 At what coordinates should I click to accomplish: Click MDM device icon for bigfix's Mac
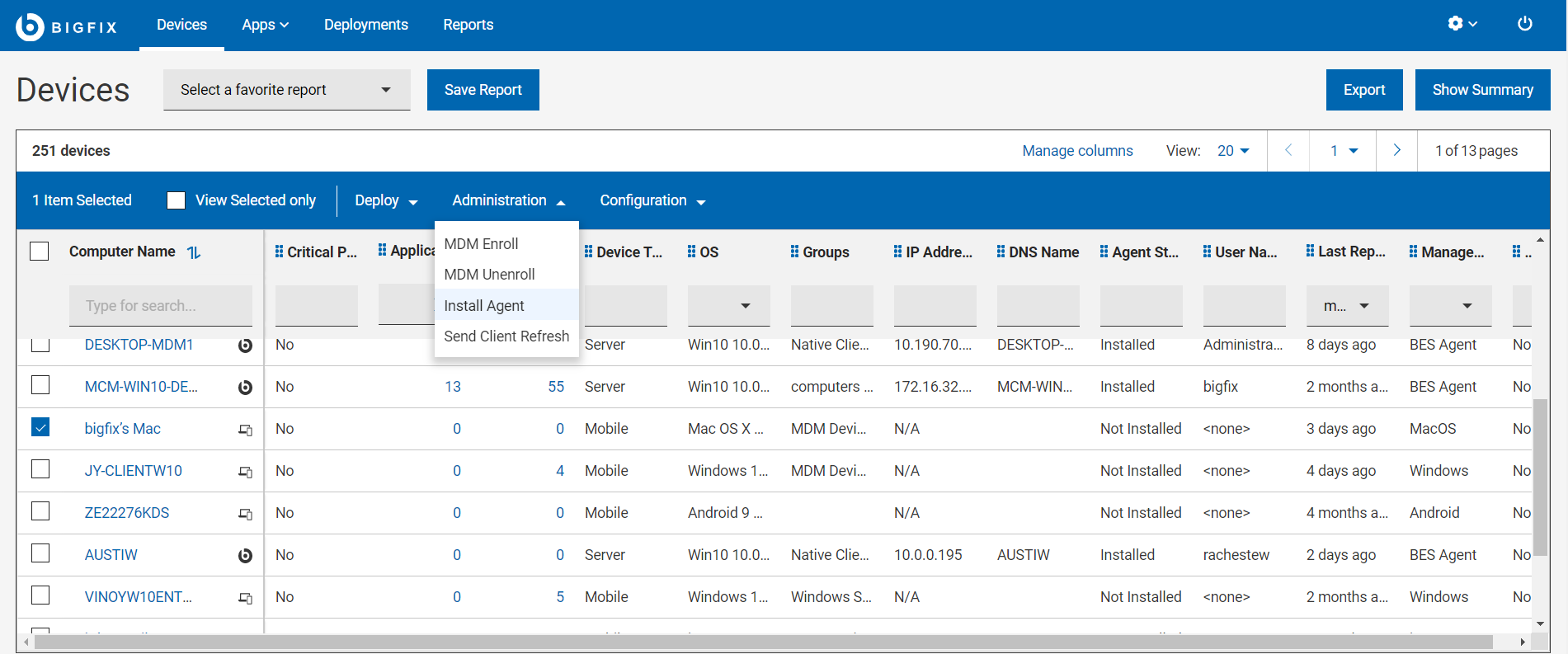click(245, 430)
